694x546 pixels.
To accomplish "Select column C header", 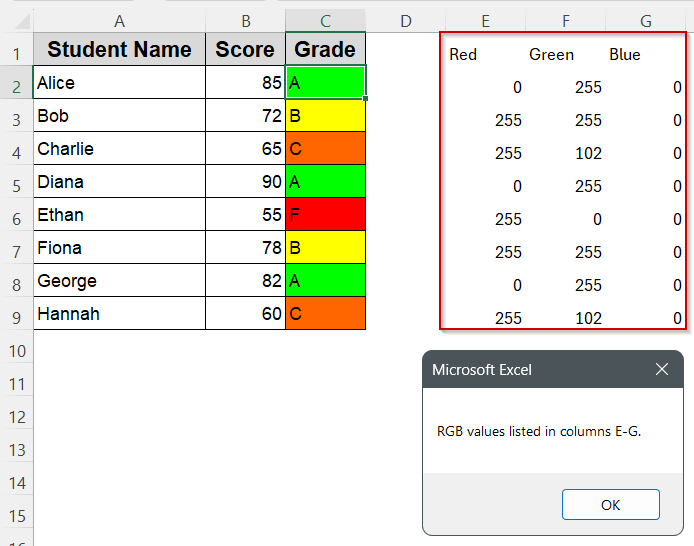I will point(325,21).
